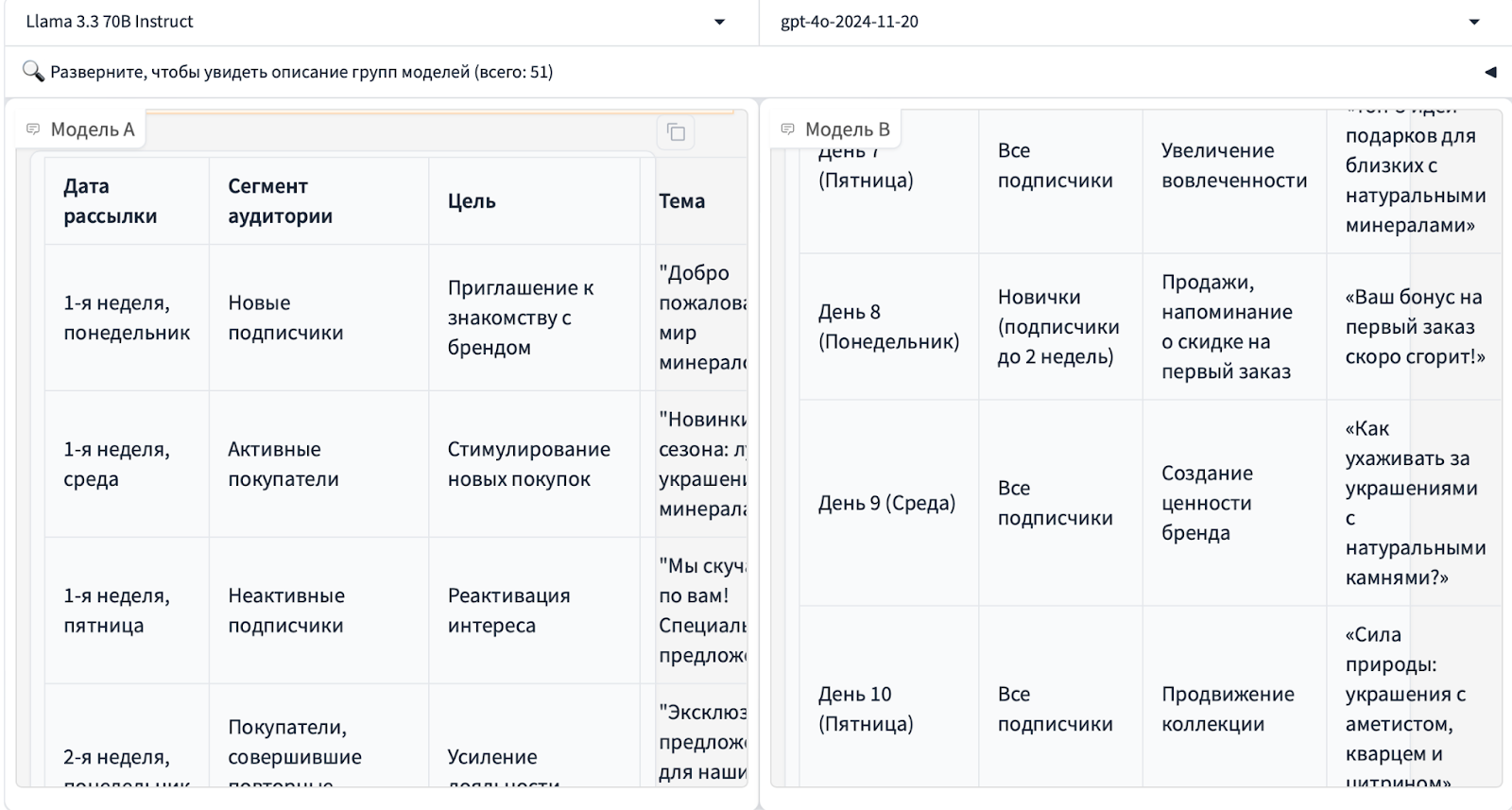
Task: Click the chat bubble icon beside Модель B
Action: click(787, 129)
